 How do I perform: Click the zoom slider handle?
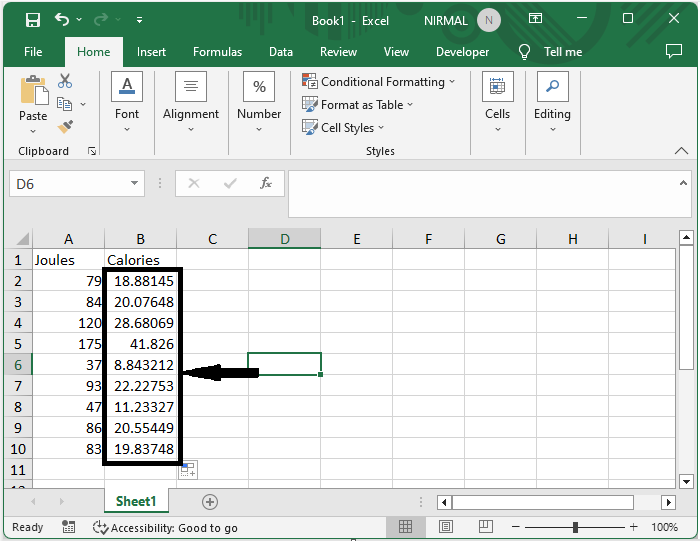tap(575, 527)
